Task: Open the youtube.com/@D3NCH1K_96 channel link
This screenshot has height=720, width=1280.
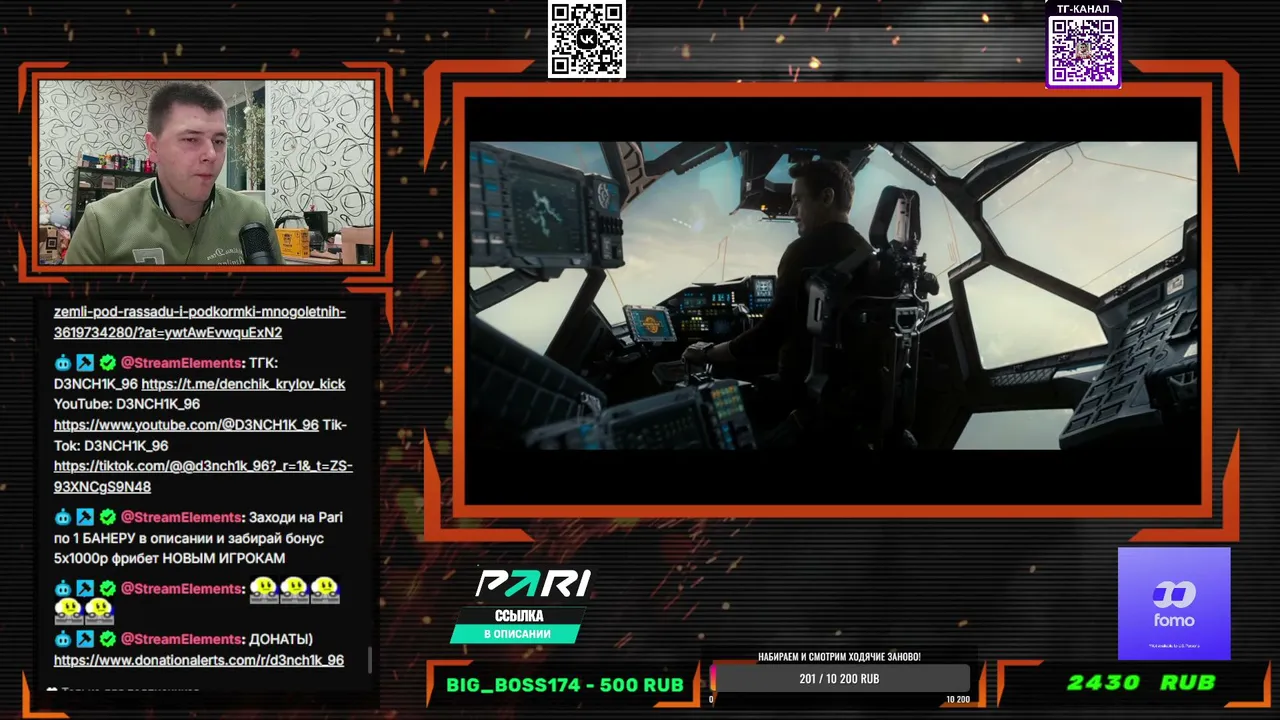Action: tap(186, 425)
